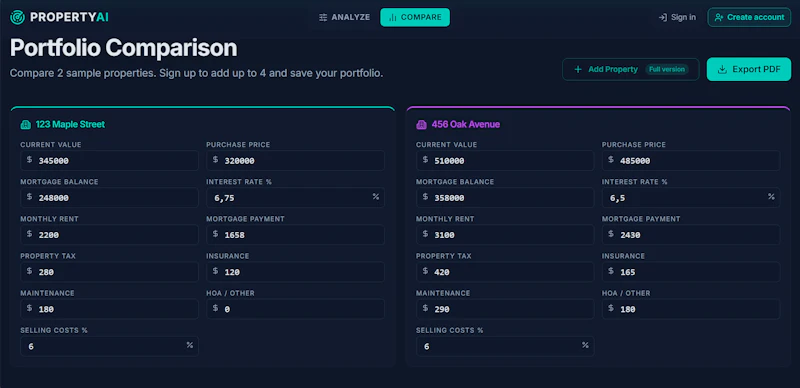Focus the 6,75 interest rate field

click(x=295, y=198)
